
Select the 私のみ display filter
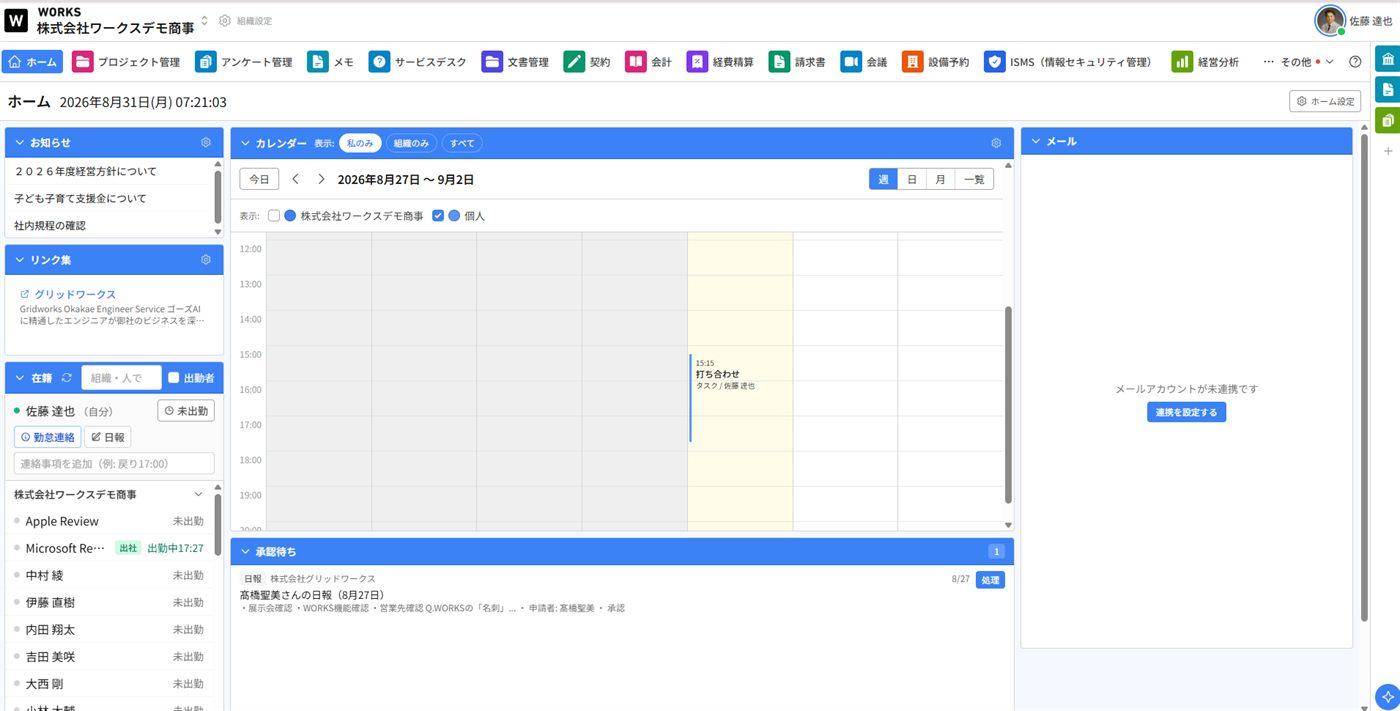point(360,143)
